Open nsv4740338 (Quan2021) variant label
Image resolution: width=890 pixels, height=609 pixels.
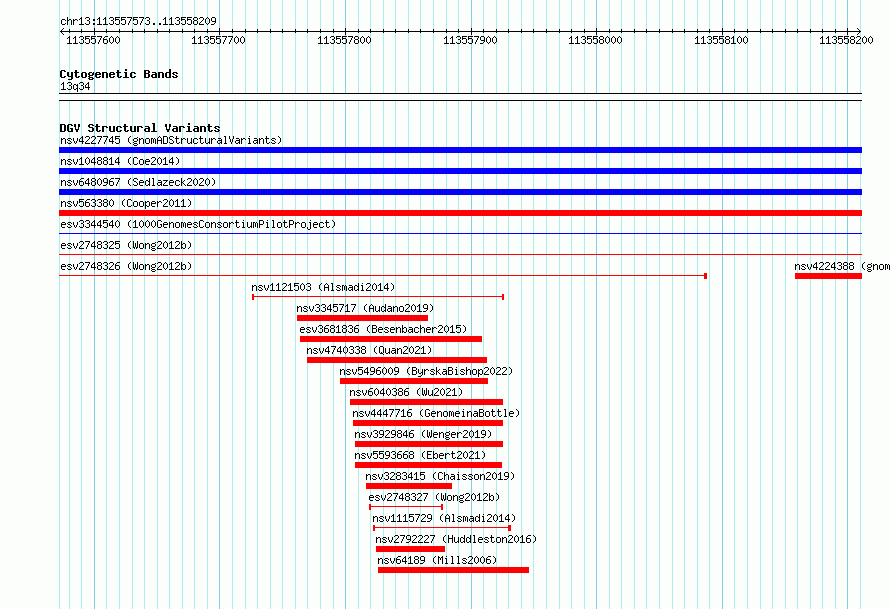point(369,350)
